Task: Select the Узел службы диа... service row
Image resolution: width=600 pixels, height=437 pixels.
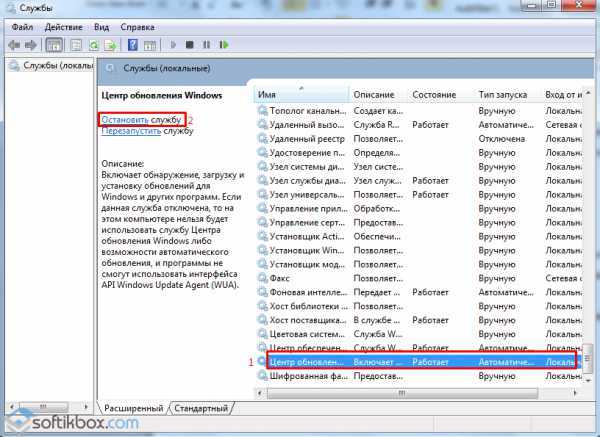Action: click(x=420, y=181)
